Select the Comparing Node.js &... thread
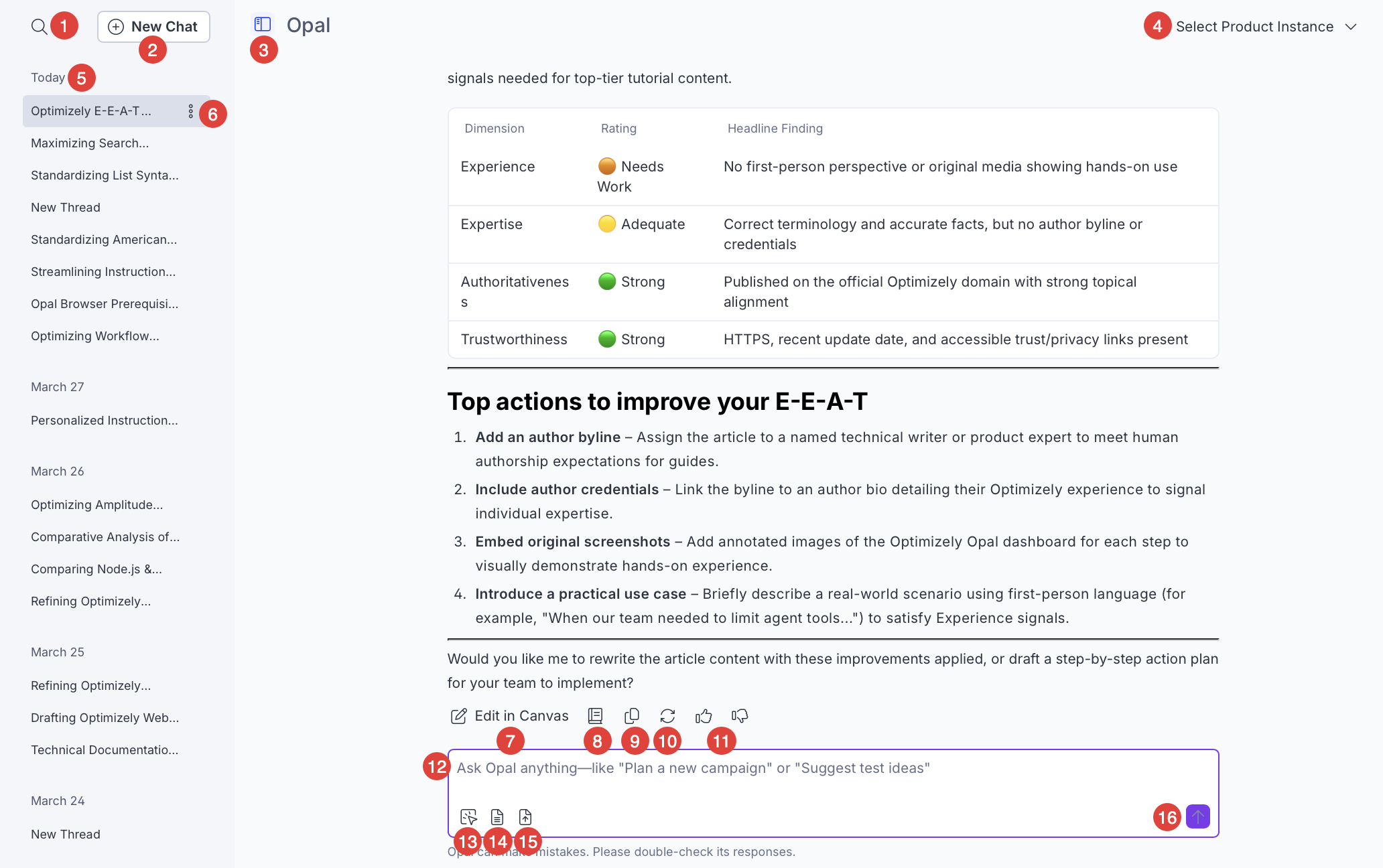1383x868 pixels. pyautogui.click(x=96, y=569)
